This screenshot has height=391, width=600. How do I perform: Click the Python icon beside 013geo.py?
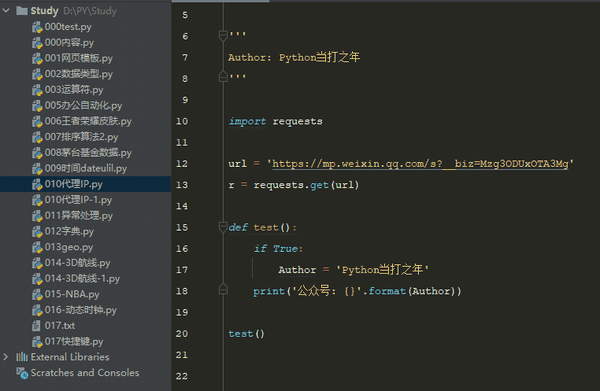37,248
